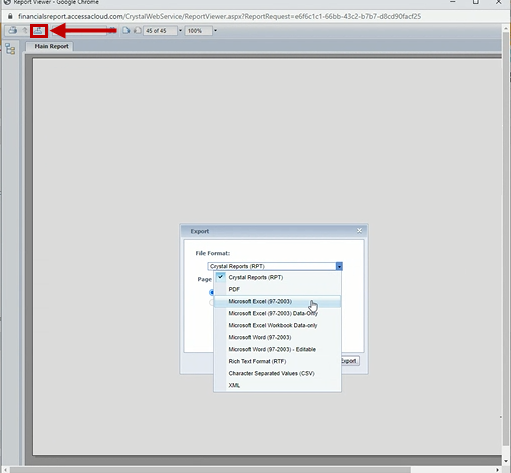Choose Microsoft Excel Workbook Data-only format
Screen dimensions: 511x473
pos(278,325)
